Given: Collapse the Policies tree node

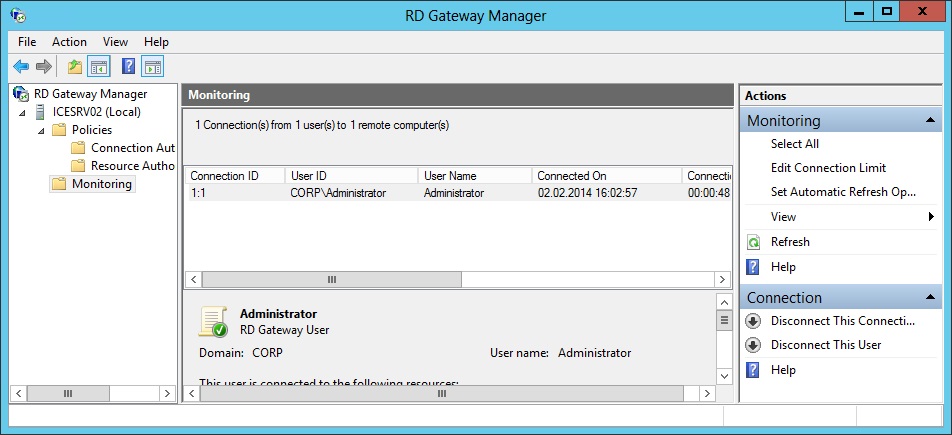Looking at the screenshot, I should [41, 131].
